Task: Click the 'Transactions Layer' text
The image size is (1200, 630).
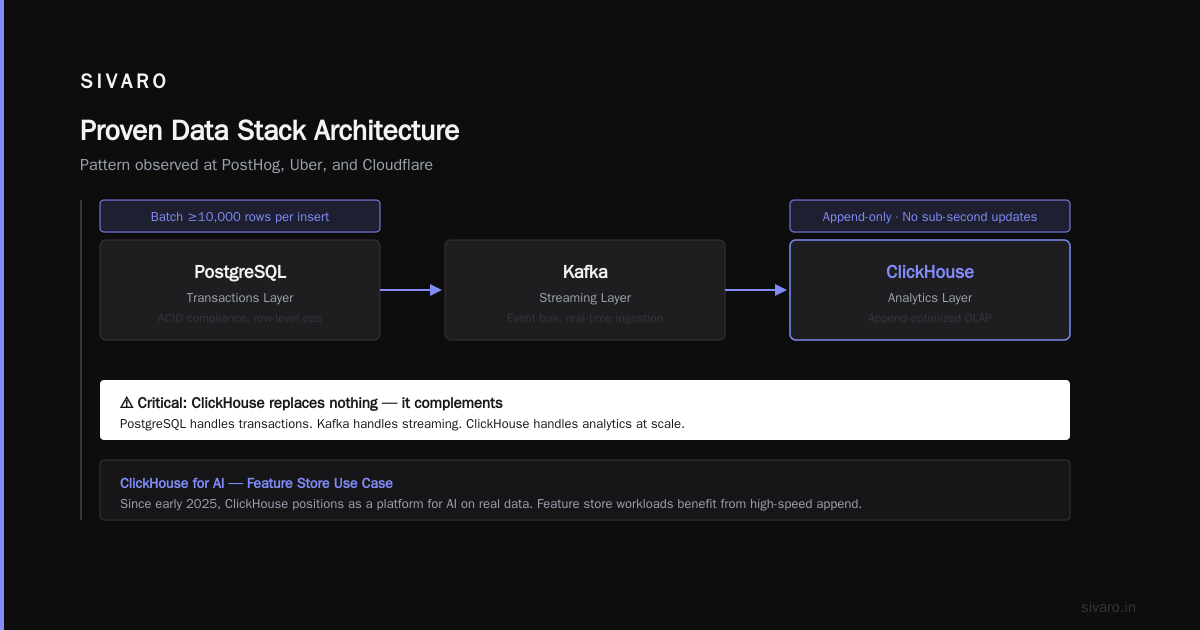Action: (240, 298)
